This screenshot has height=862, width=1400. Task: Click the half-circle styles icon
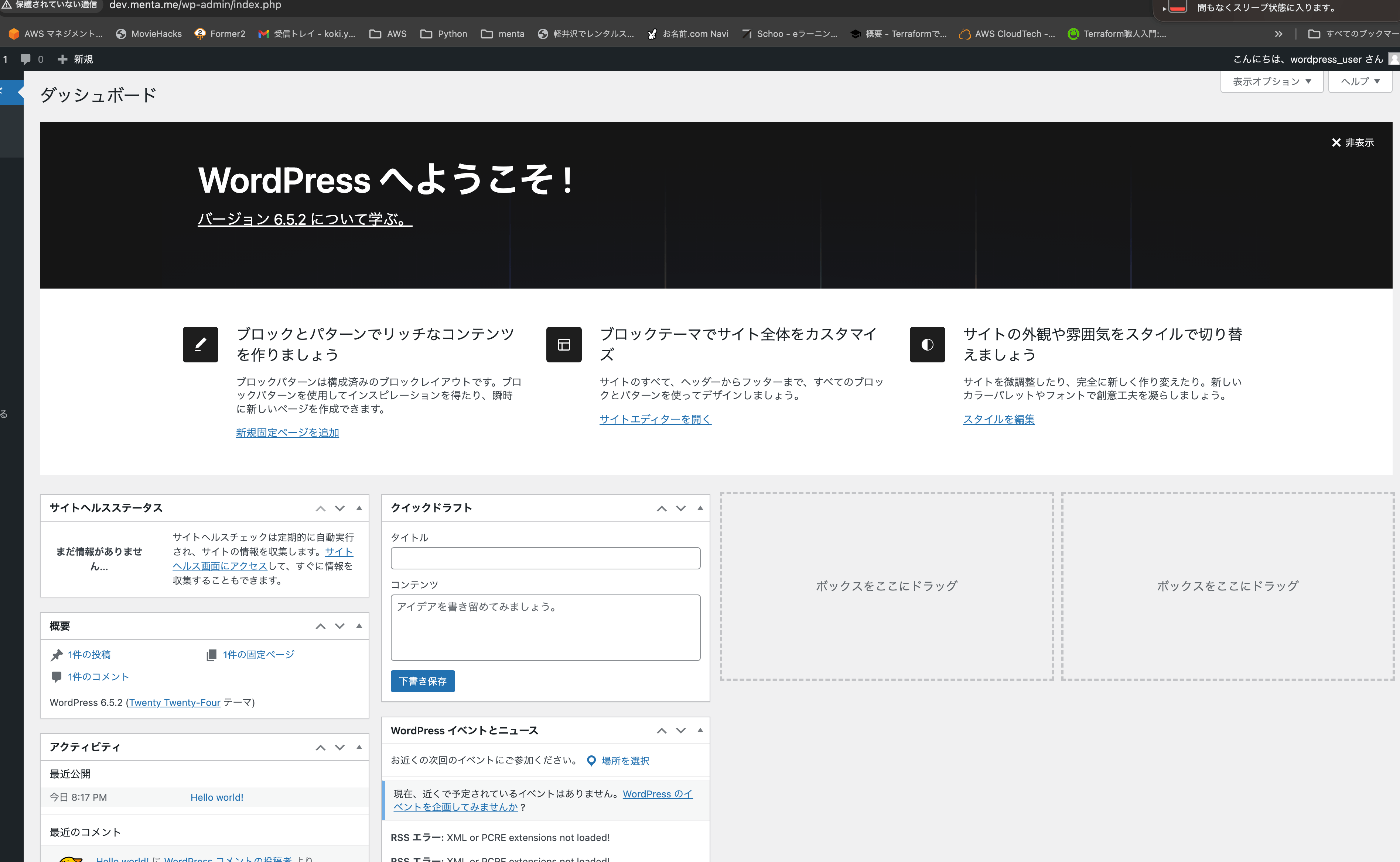(927, 344)
